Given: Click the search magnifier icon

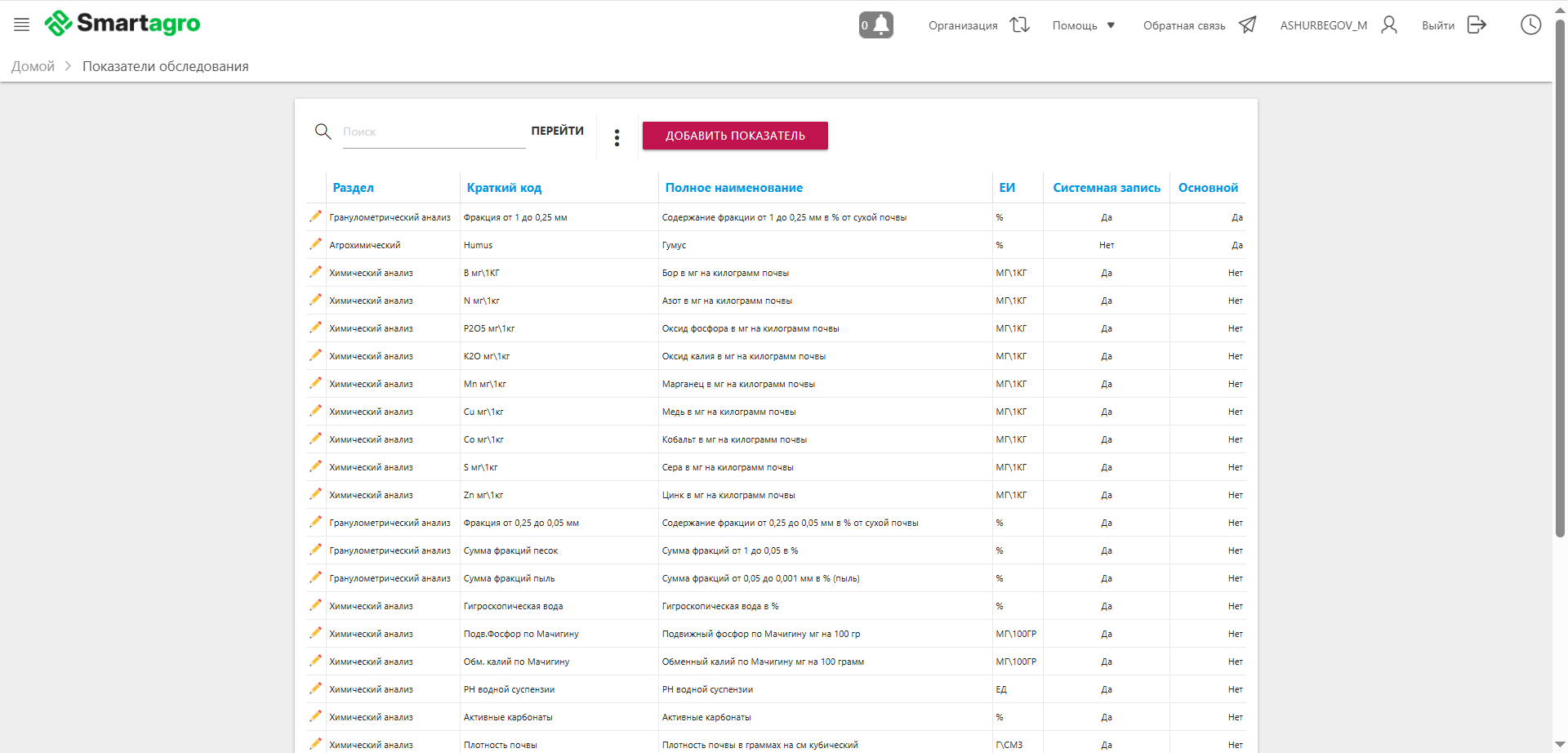Looking at the screenshot, I should (323, 131).
